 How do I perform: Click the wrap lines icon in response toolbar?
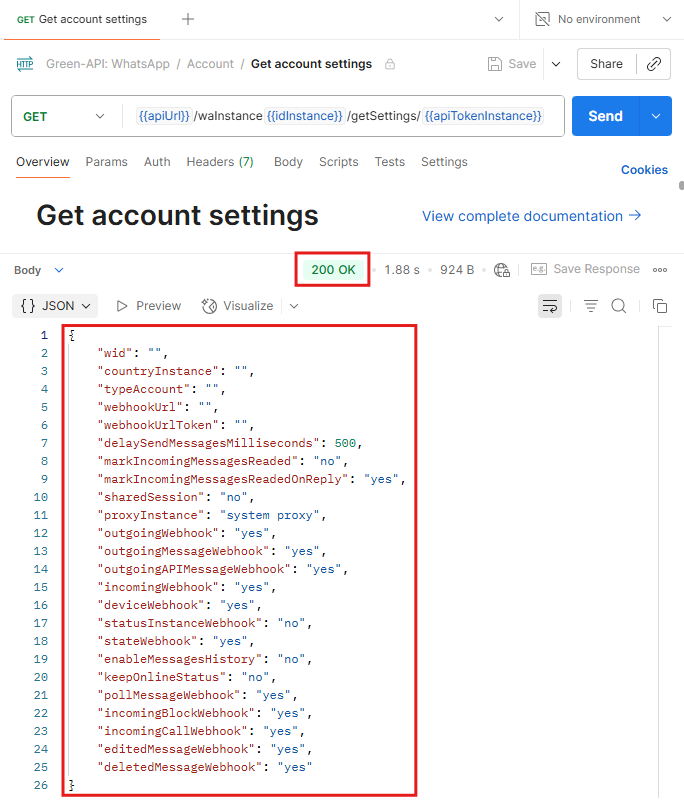[550, 306]
